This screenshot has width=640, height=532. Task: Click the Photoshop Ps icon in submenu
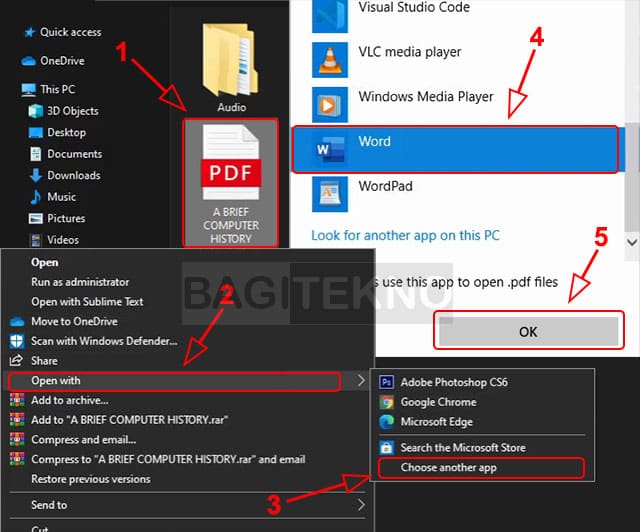387,382
